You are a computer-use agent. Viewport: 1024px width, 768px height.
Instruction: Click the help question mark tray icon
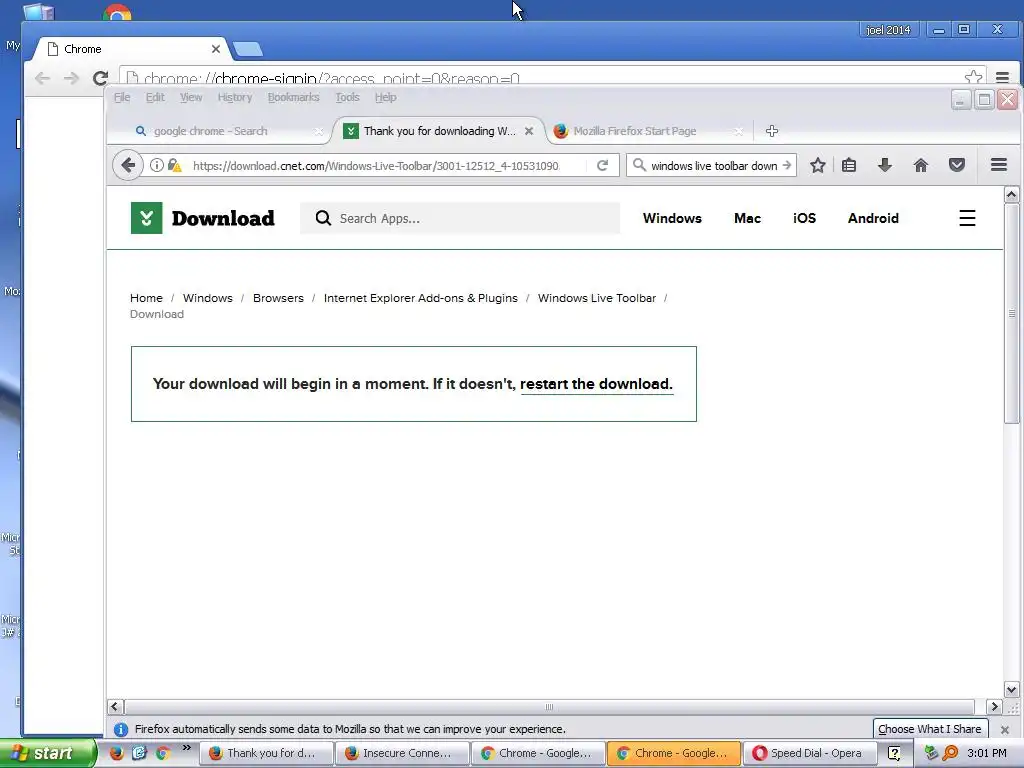tap(895, 753)
